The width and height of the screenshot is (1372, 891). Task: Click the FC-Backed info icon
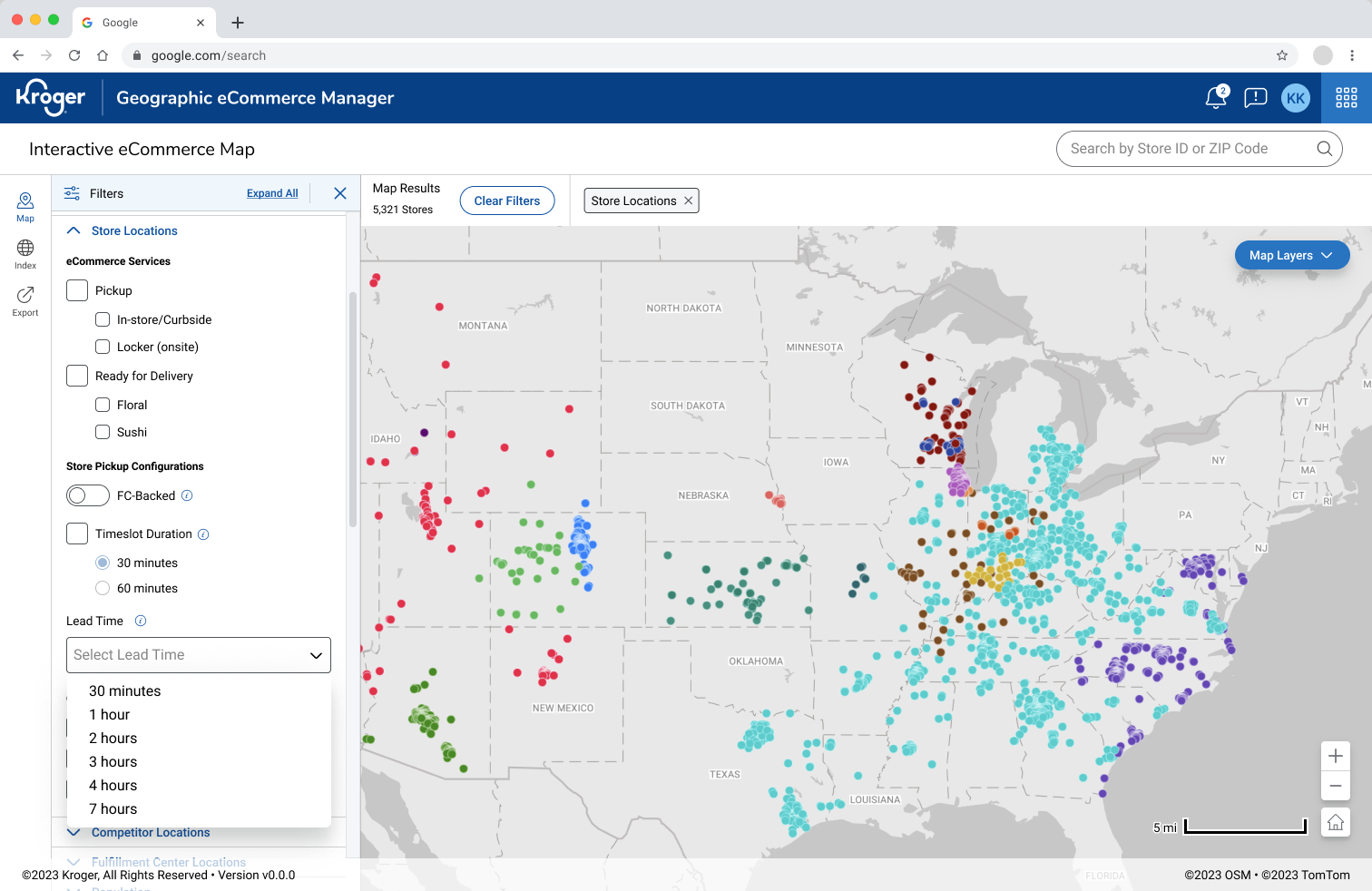click(187, 495)
